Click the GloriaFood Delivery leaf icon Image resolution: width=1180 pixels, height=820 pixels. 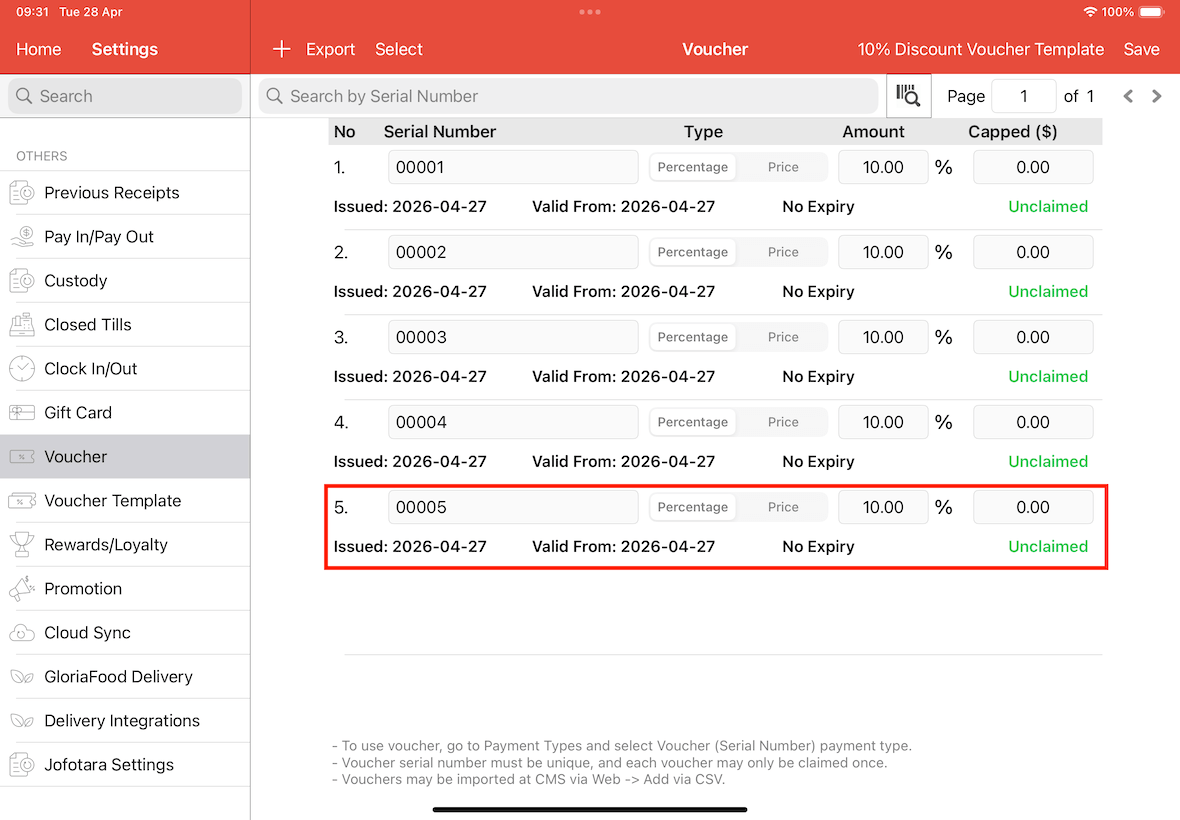22,677
